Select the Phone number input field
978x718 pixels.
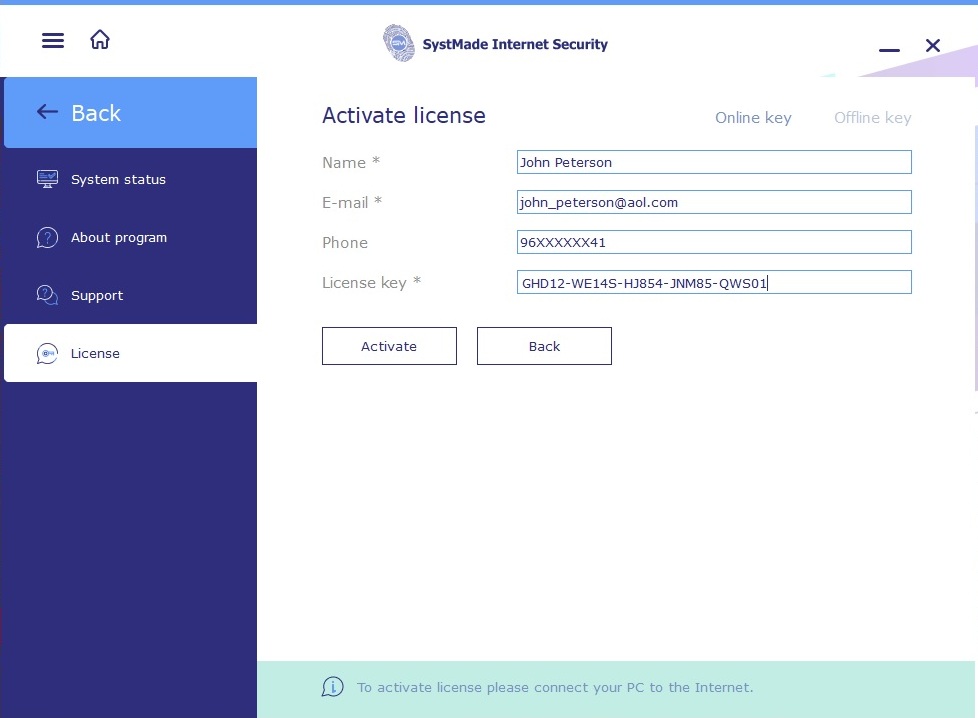click(714, 242)
